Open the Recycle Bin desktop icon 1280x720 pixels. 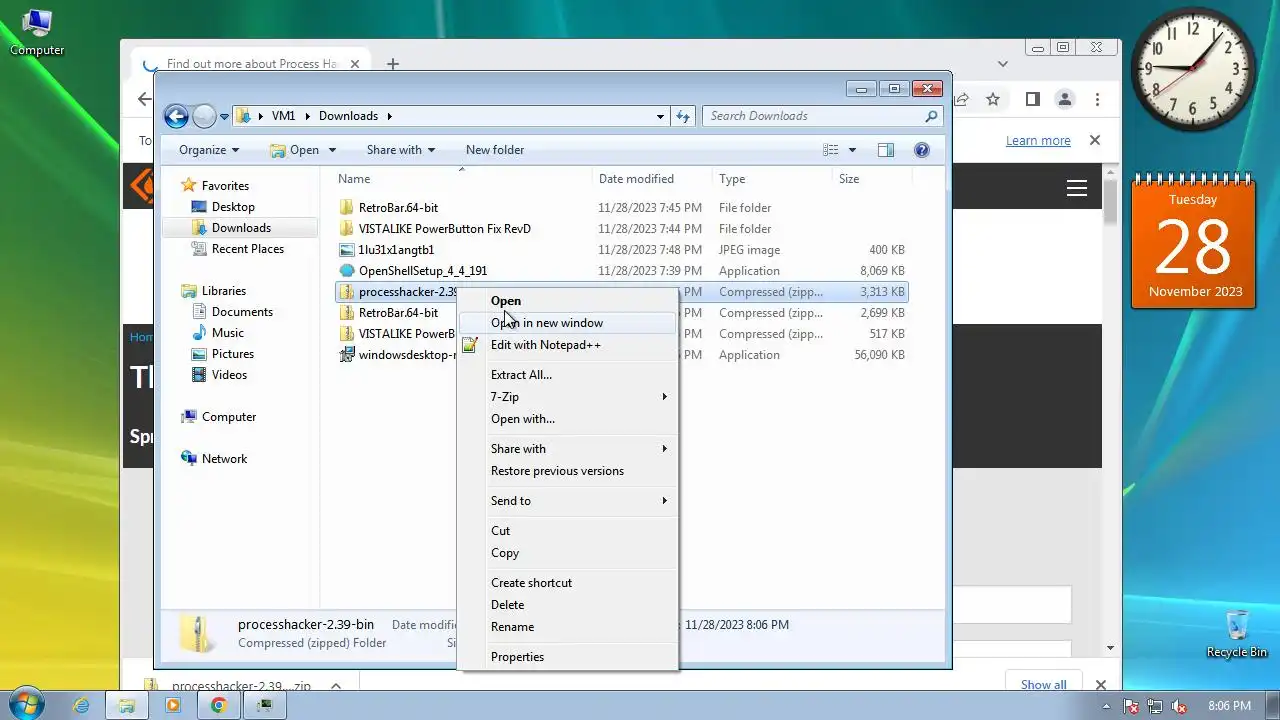(1237, 634)
